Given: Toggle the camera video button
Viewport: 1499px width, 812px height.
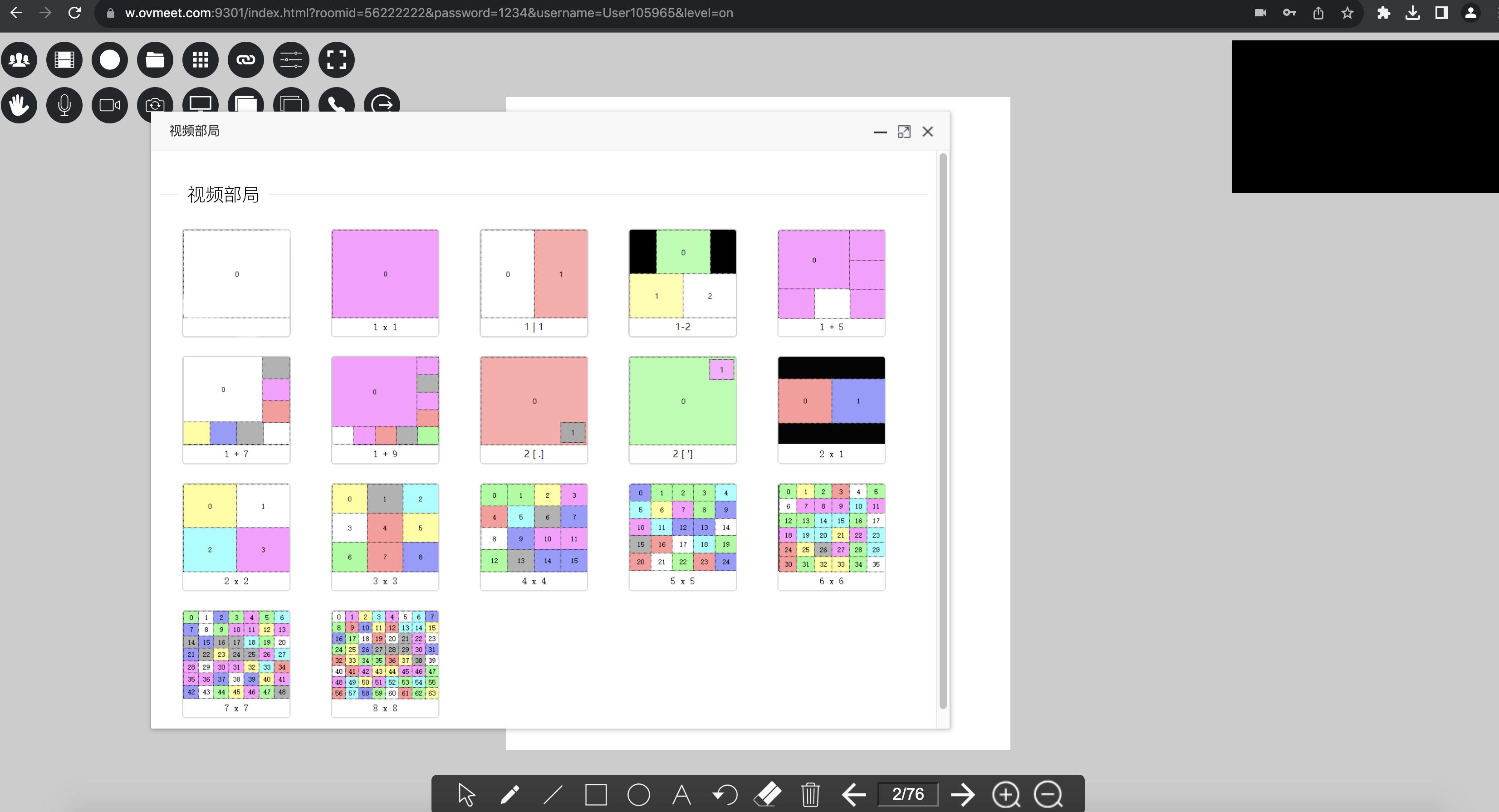Looking at the screenshot, I should click(109, 105).
